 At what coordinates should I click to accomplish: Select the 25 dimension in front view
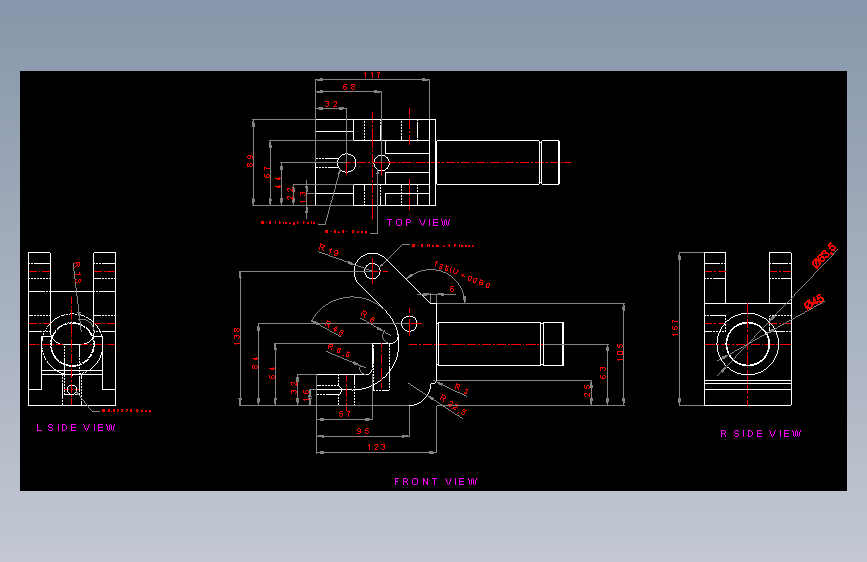tap(587, 391)
